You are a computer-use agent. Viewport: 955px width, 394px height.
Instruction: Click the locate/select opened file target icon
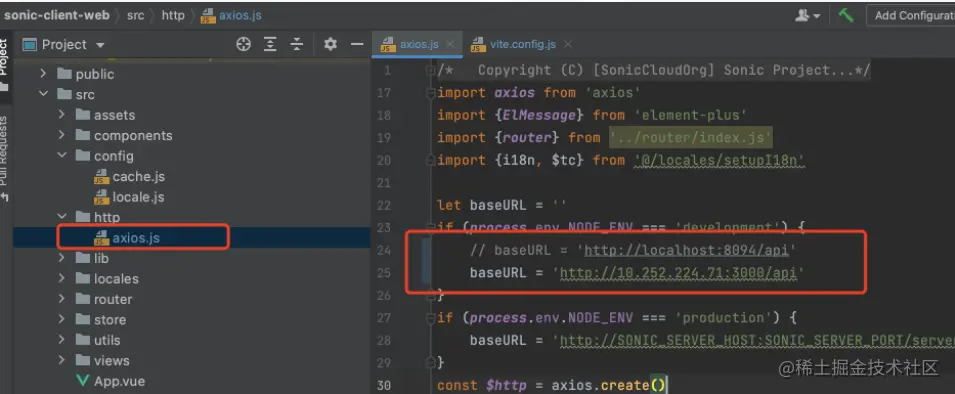tap(244, 44)
